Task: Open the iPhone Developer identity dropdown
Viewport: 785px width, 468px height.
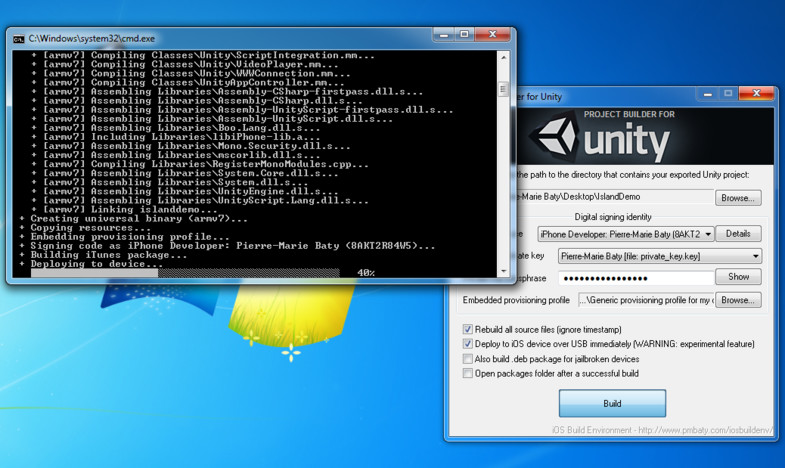Action: pyautogui.click(x=626, y=234)
